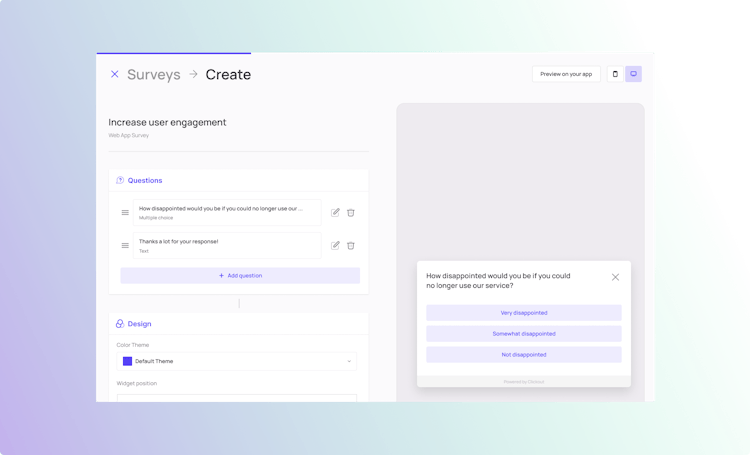Close the survey creator with the X icon
Image resolution: width=750 pixels, height=455 pixels.
click(x=114, y=74)
